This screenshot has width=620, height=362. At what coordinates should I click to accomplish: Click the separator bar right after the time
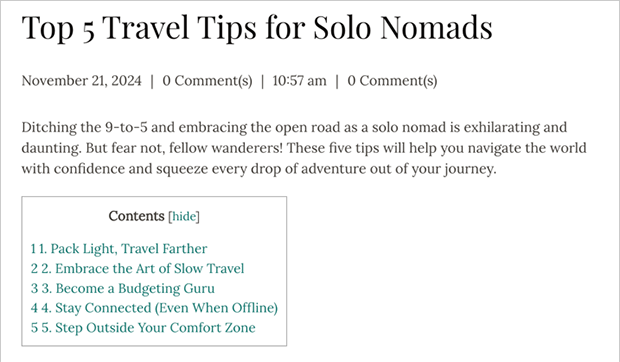click(x=337, y=81)
